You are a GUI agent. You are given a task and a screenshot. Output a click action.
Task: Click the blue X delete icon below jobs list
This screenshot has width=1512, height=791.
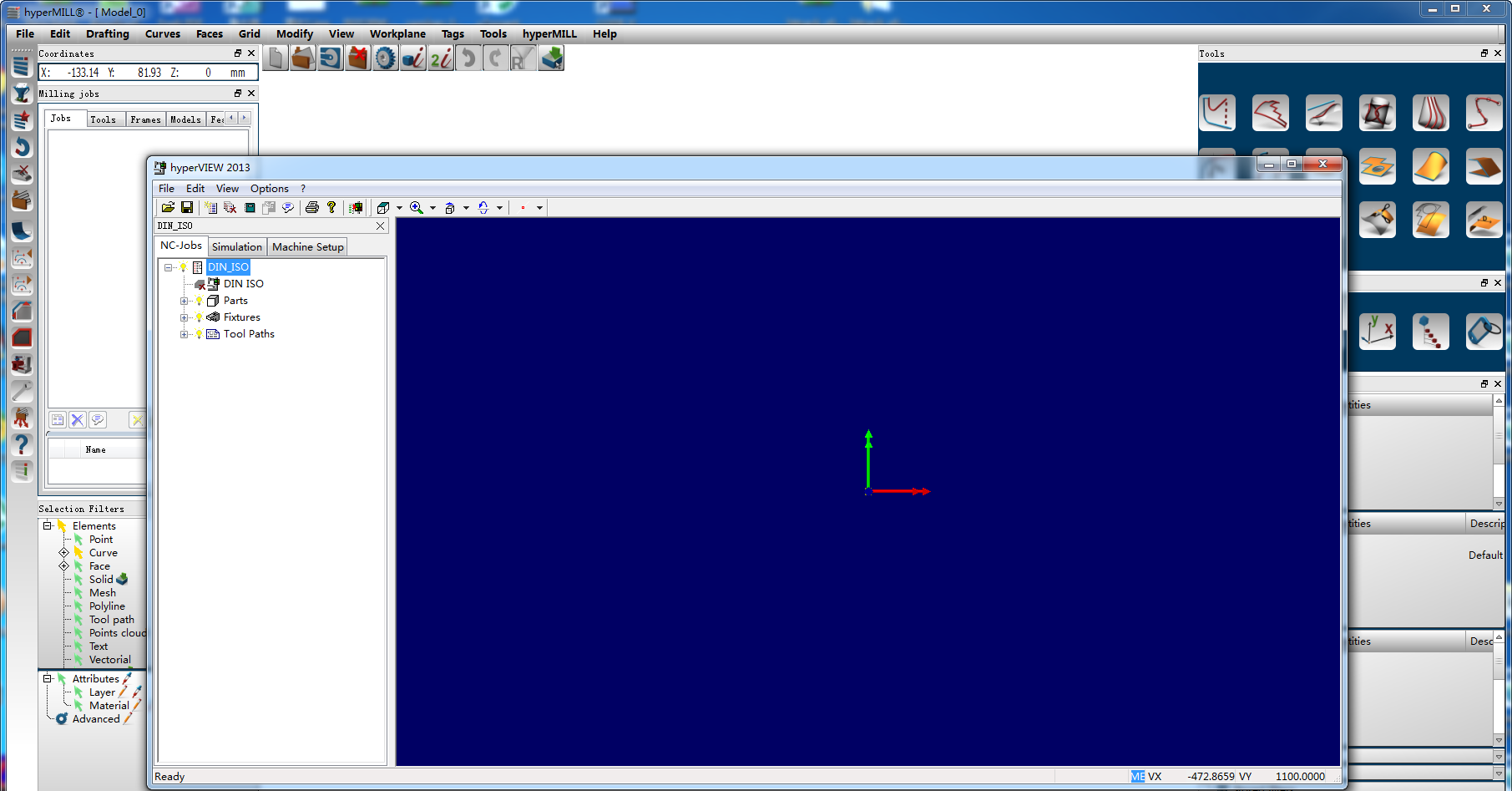[78, 420]
